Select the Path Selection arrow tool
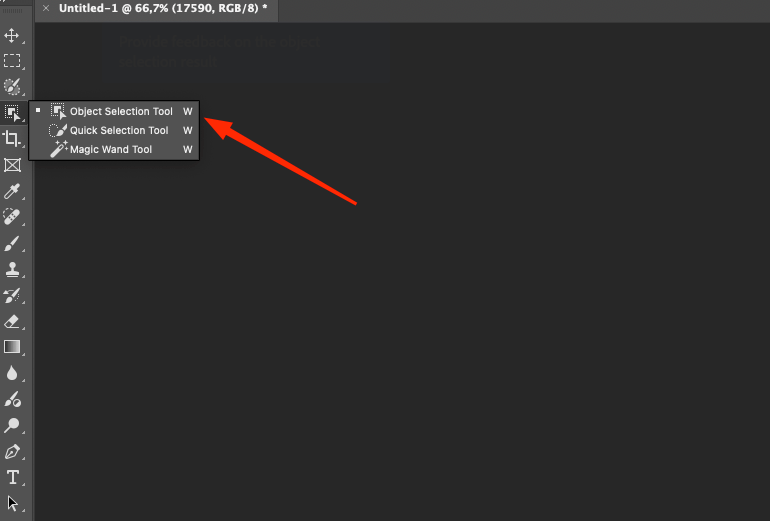Image resolution: width=770 pixels, height=521 pixels. [x=12, y=503]
